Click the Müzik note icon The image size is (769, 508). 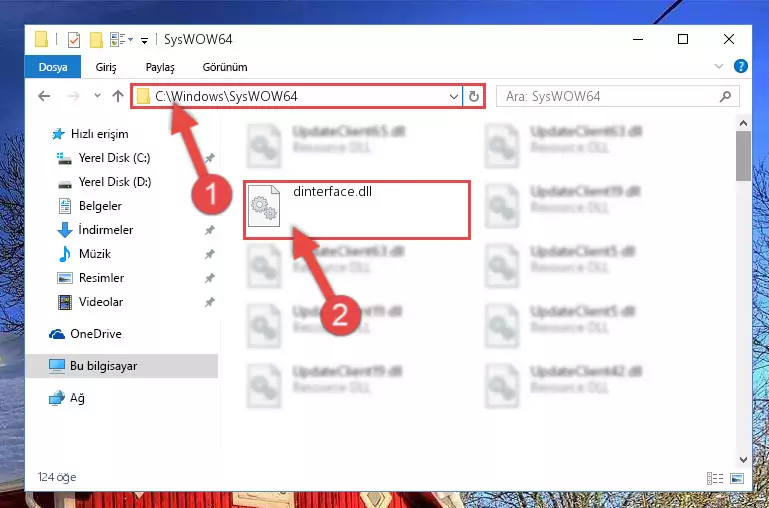(65, 254)
